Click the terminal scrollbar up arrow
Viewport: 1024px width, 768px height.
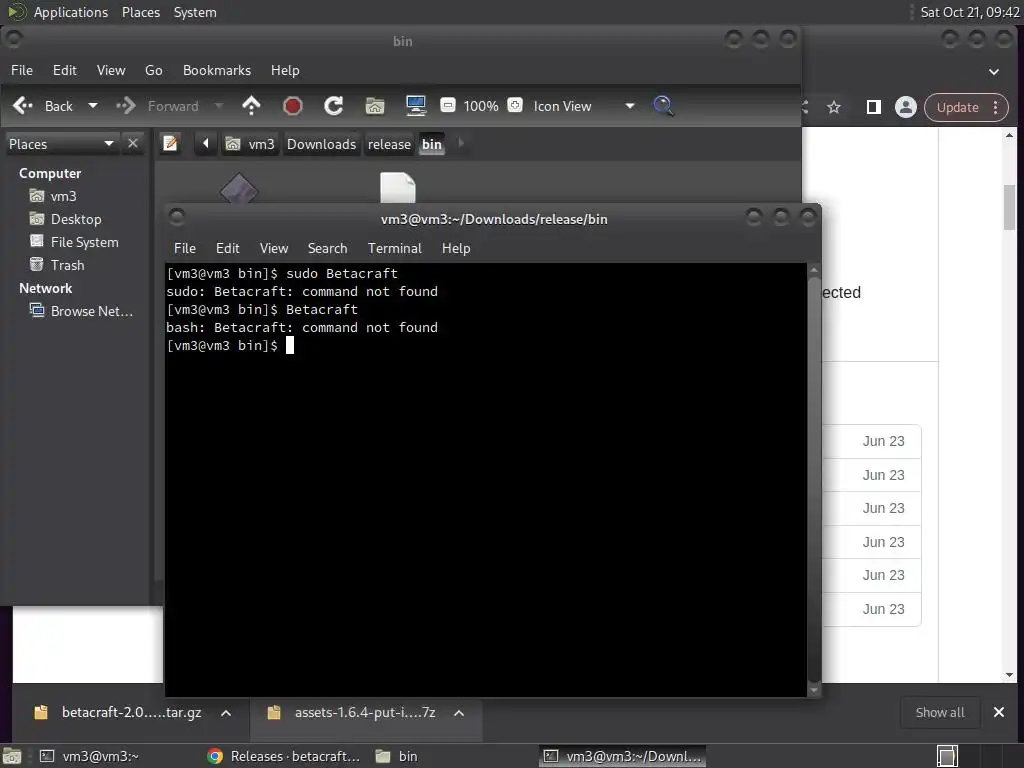point(814,269)
